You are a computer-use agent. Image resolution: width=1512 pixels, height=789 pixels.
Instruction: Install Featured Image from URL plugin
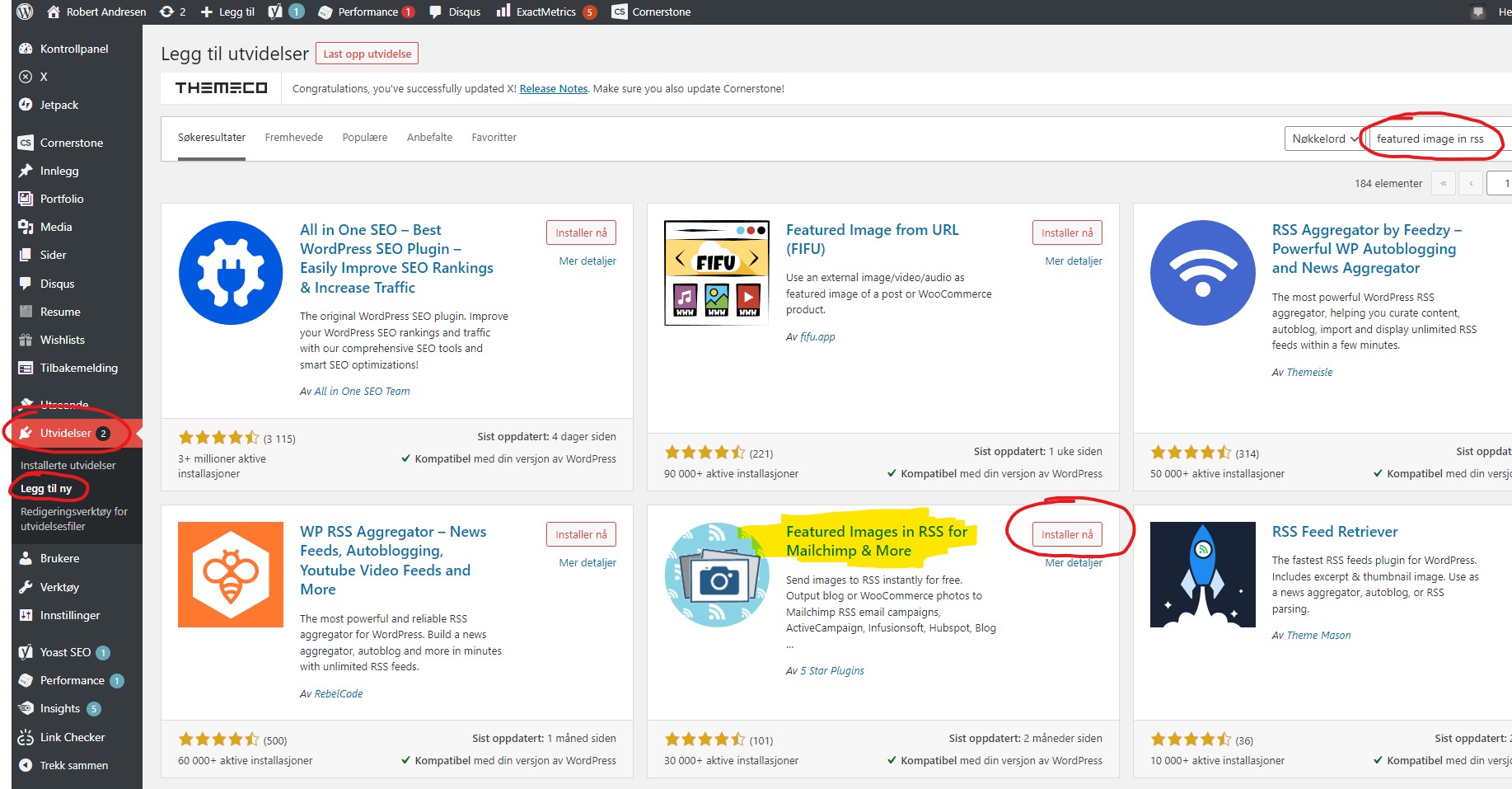coord(1067,232)
